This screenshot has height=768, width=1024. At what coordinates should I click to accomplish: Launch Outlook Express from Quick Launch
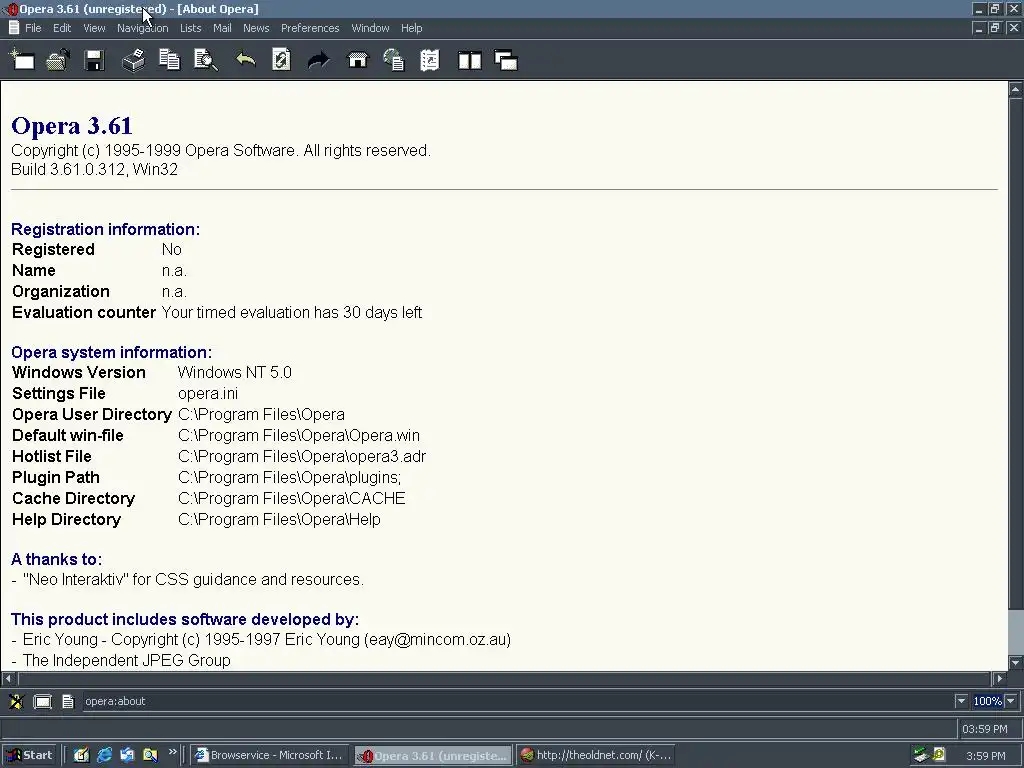127,755
